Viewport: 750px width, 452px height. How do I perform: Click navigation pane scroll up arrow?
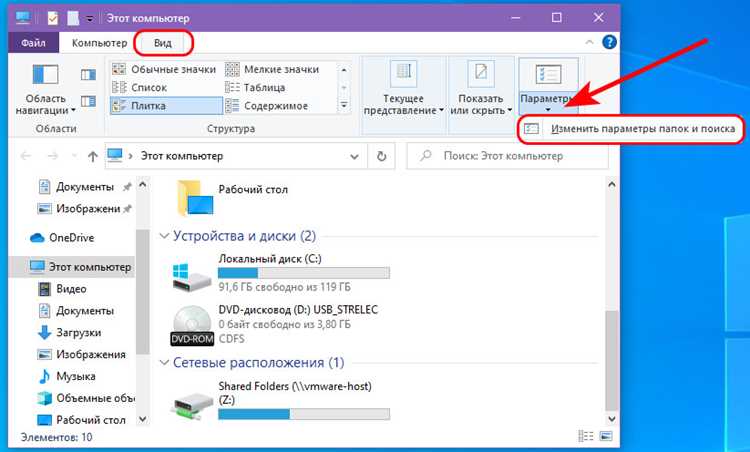click(143, 185)
